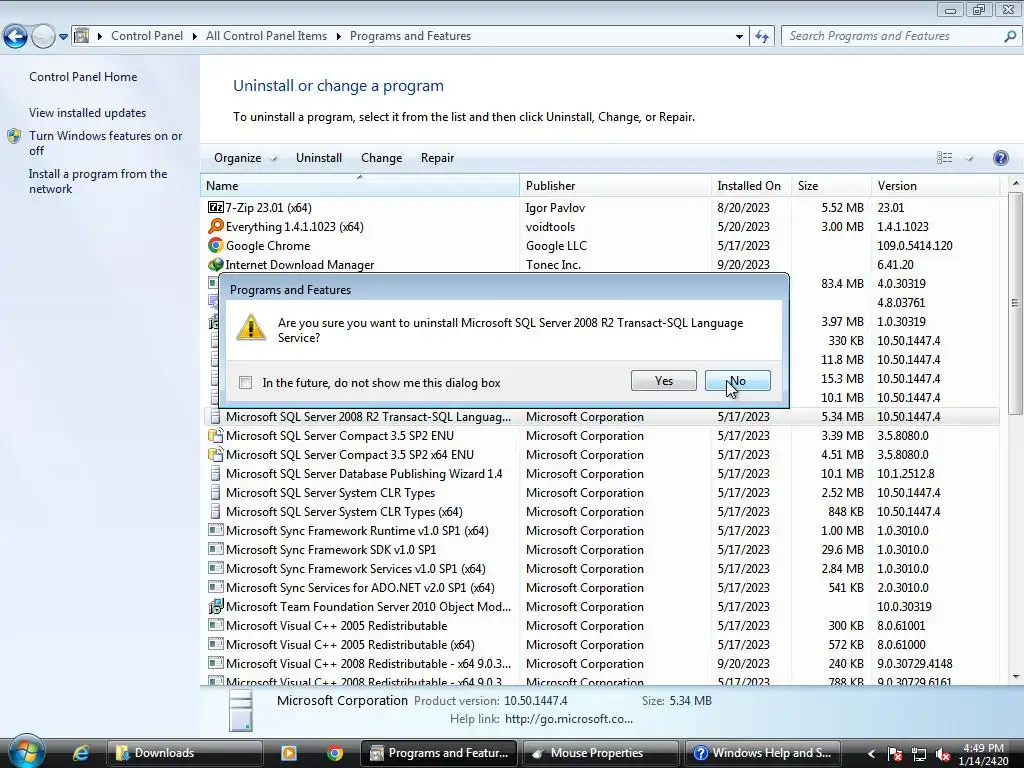Screen dimensions: 1024x768
Task: Open Chrome from the taskbar
Action: click(335, 753)
